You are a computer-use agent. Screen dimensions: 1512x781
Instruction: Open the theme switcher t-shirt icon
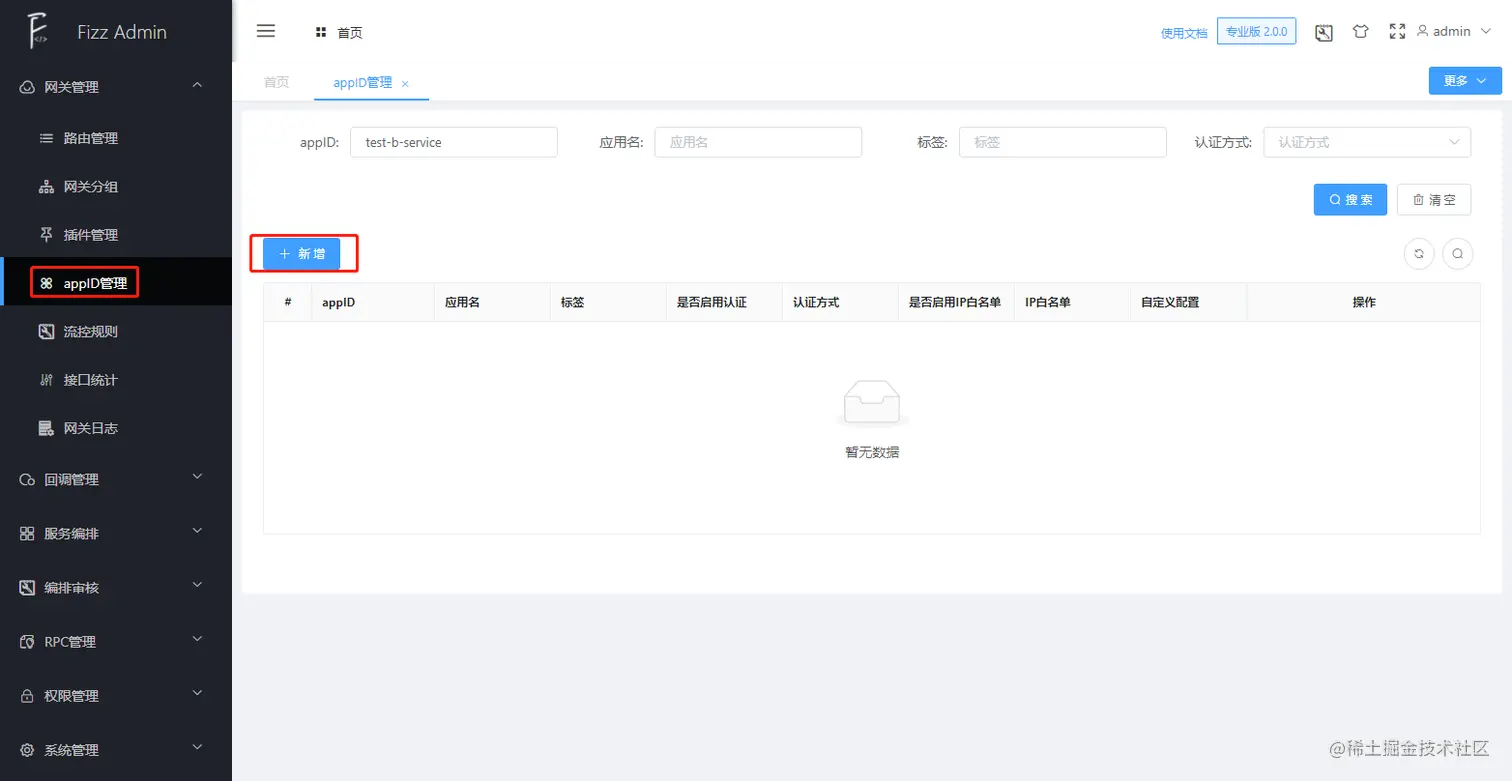1360,31
